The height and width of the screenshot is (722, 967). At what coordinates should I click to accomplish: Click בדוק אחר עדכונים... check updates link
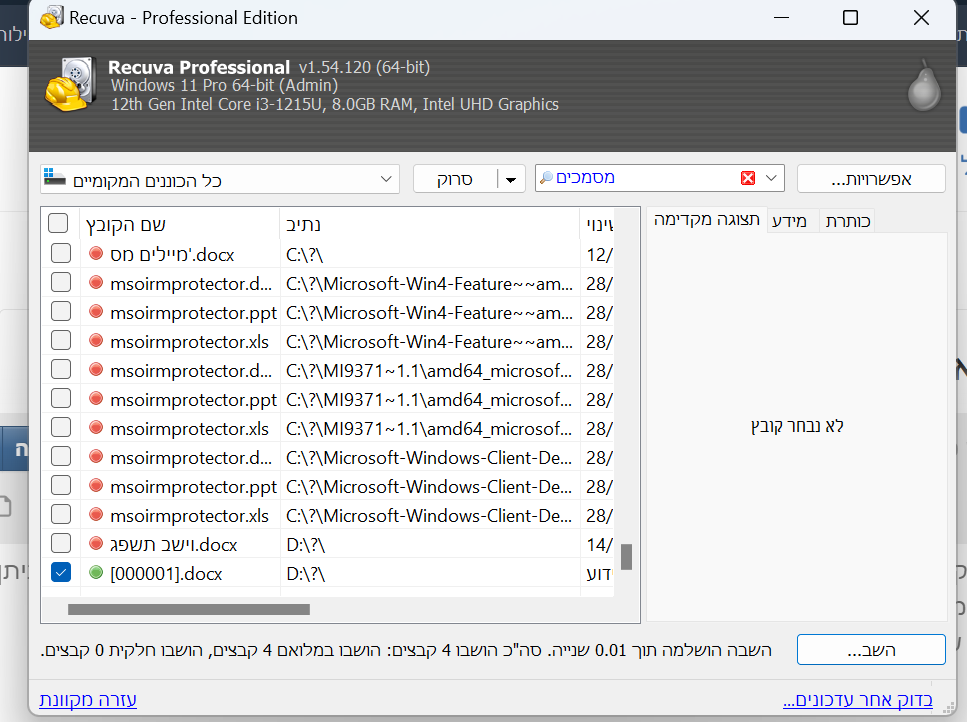[x=858, y=700]
